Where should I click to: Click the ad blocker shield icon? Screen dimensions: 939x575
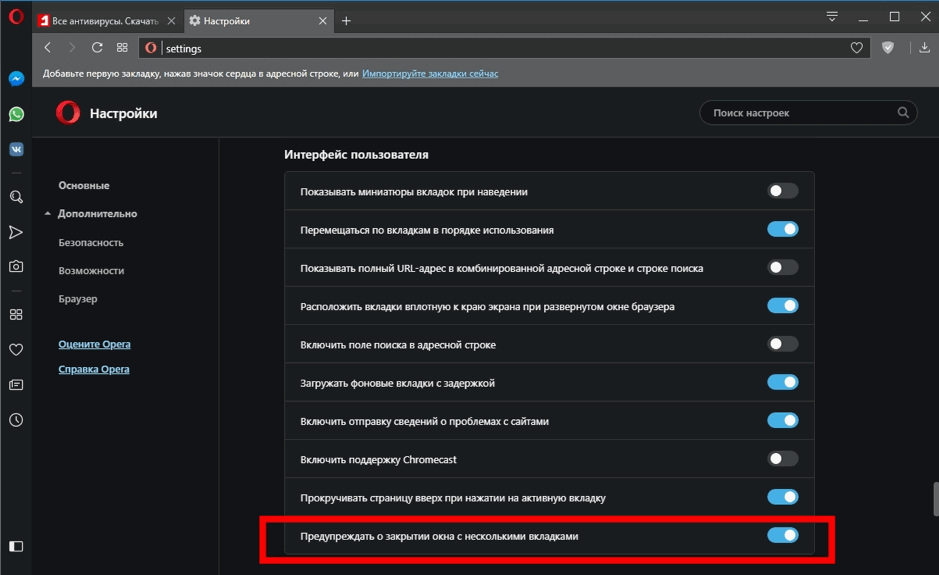point(887,47)
